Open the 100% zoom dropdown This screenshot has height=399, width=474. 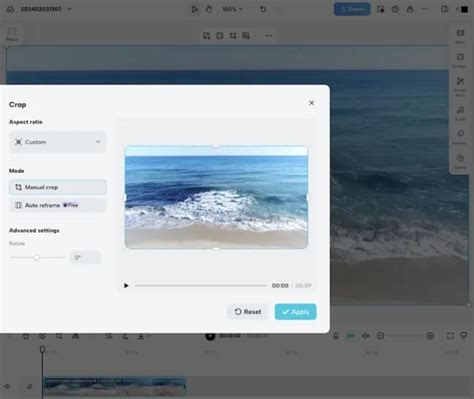pos(232,9)
